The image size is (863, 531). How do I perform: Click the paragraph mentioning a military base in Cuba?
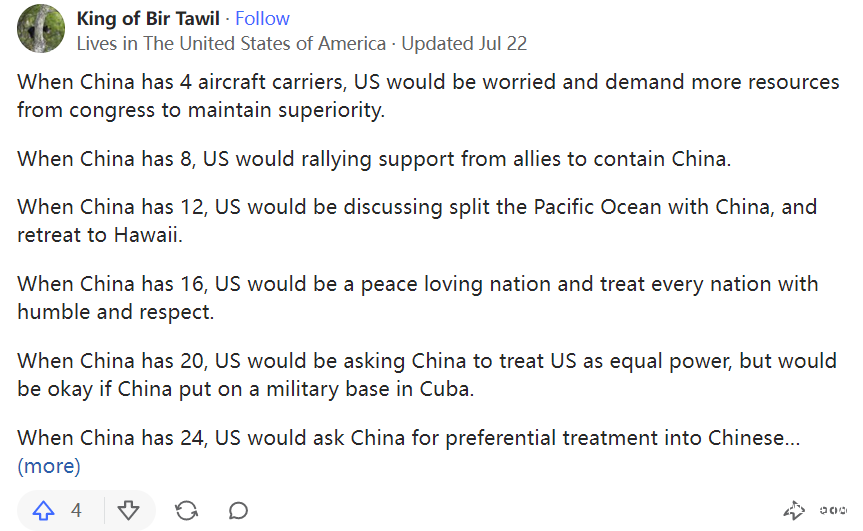[427, 374]
